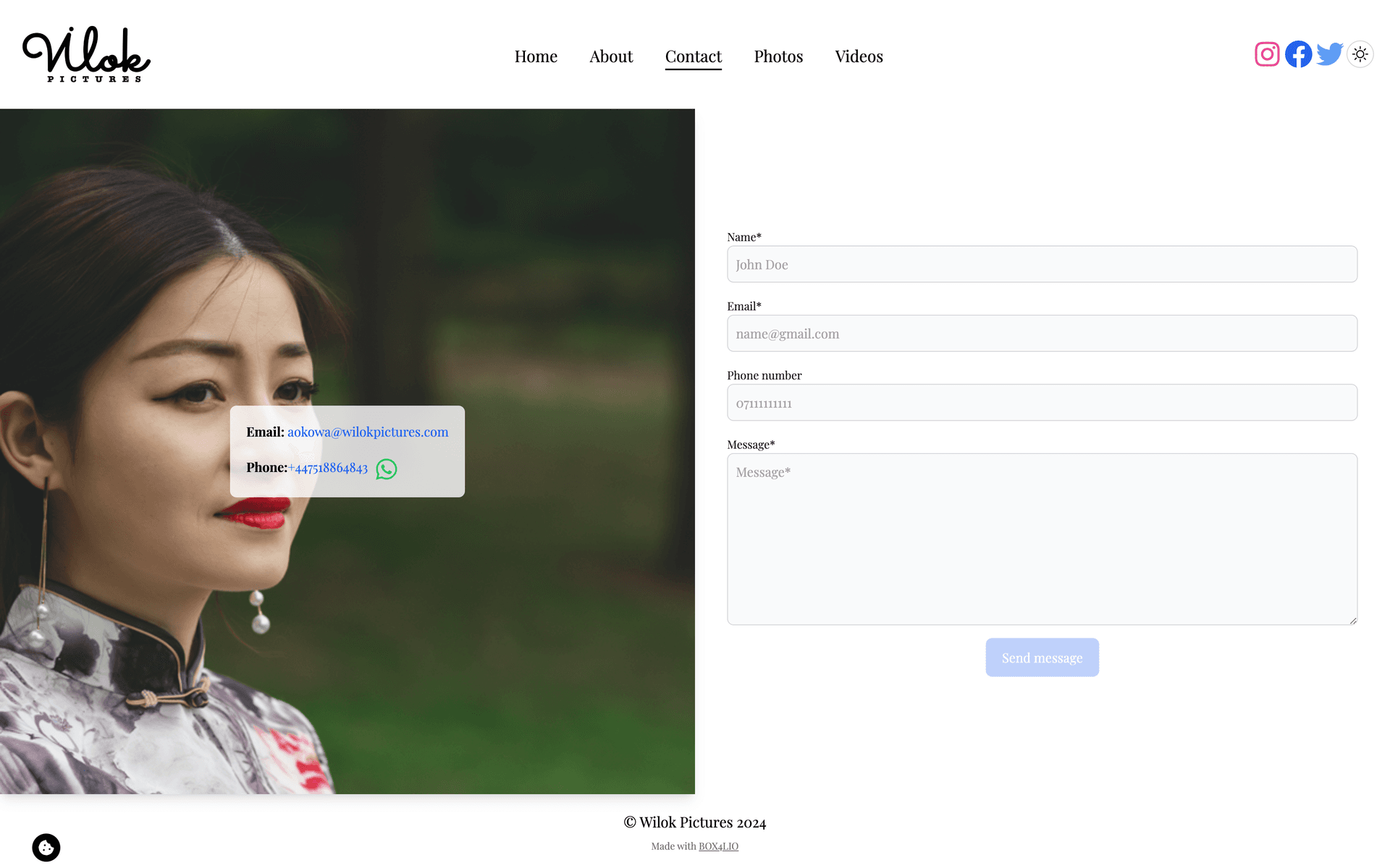
Task: Email aokowa@wilokpictures.com via the link
Action: (367, 432)
